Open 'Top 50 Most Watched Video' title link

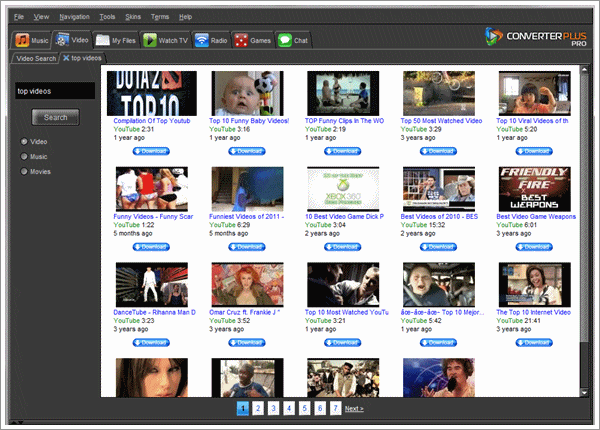click(441, 121)
